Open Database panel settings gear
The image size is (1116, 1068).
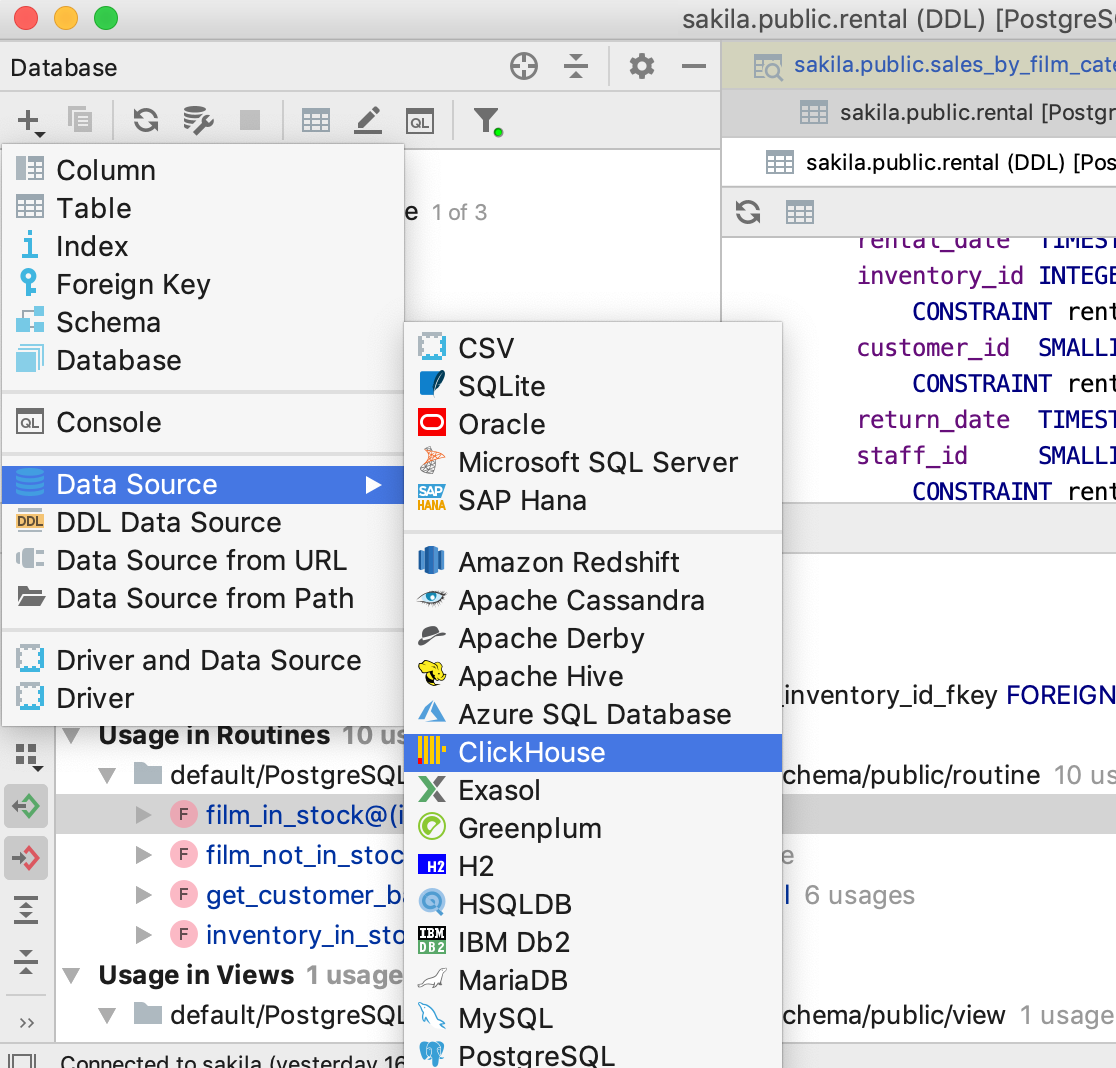pos(641,66)
